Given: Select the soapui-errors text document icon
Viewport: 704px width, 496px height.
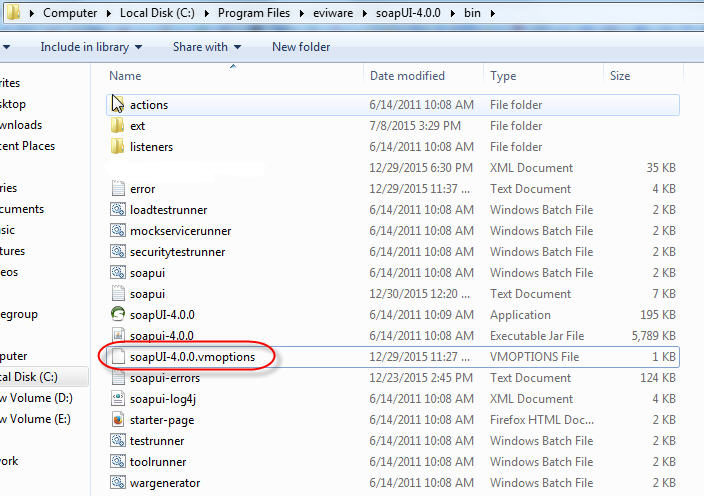Looking at the screenshot, I should 118,377.
